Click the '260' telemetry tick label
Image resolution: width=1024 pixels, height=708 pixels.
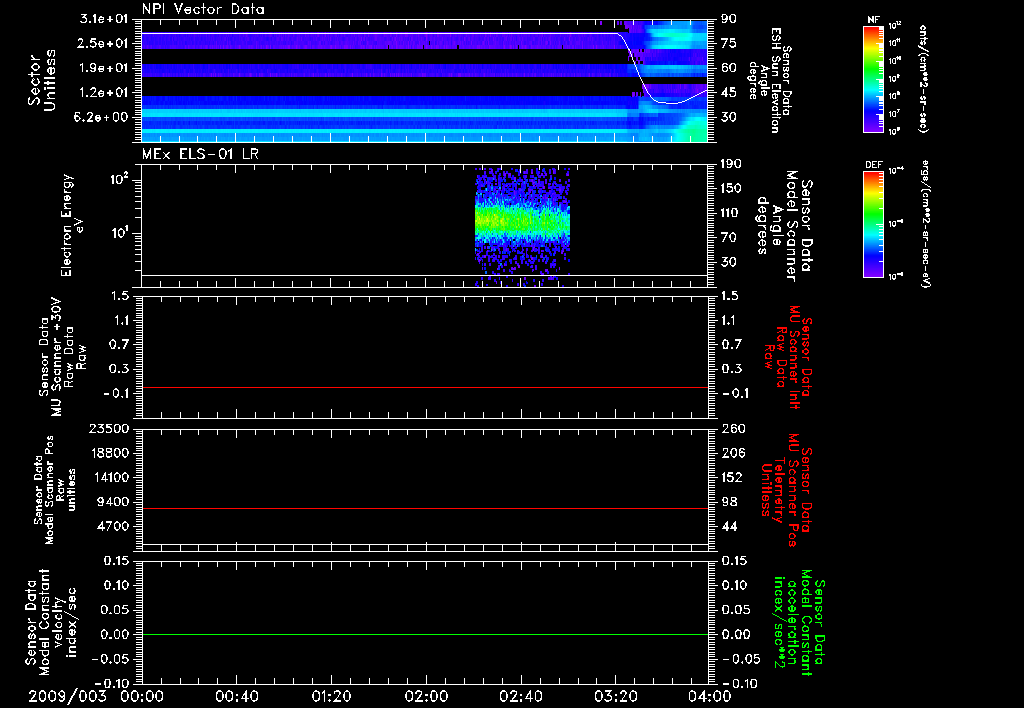pos(733,429)
